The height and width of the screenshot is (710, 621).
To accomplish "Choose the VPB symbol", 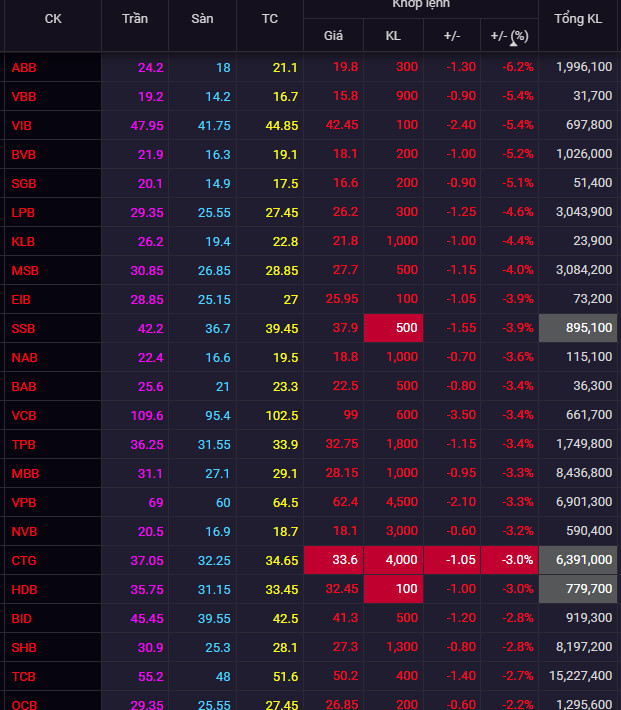I will pos(24,503).
